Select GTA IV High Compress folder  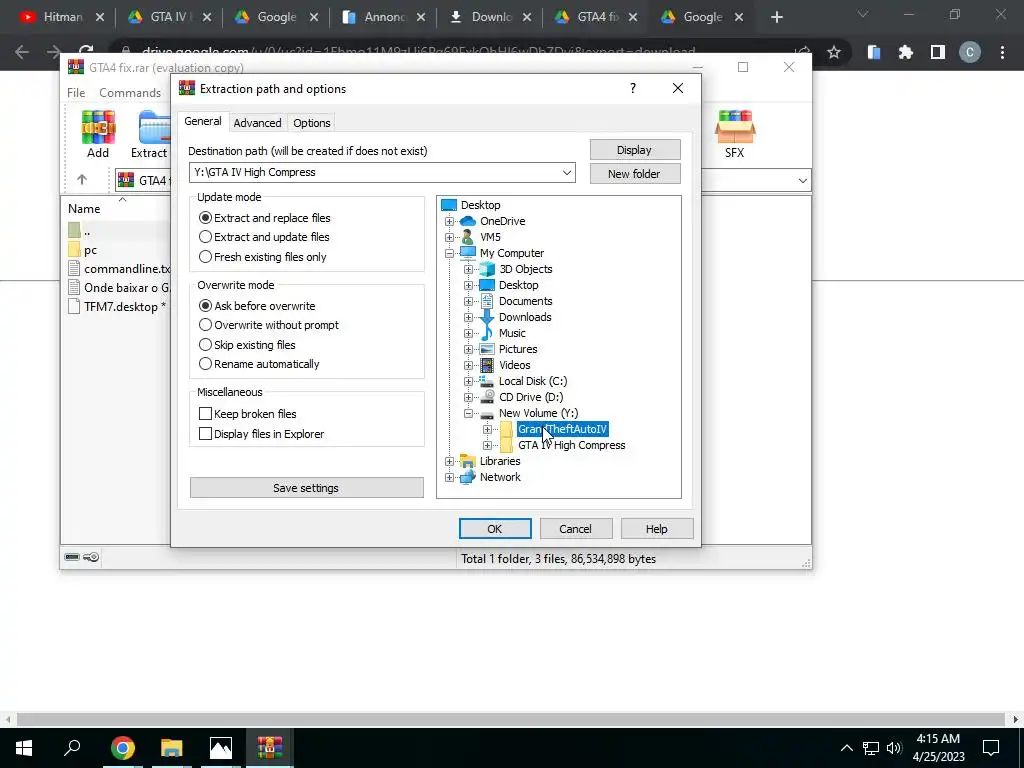(x=571, y=445)
